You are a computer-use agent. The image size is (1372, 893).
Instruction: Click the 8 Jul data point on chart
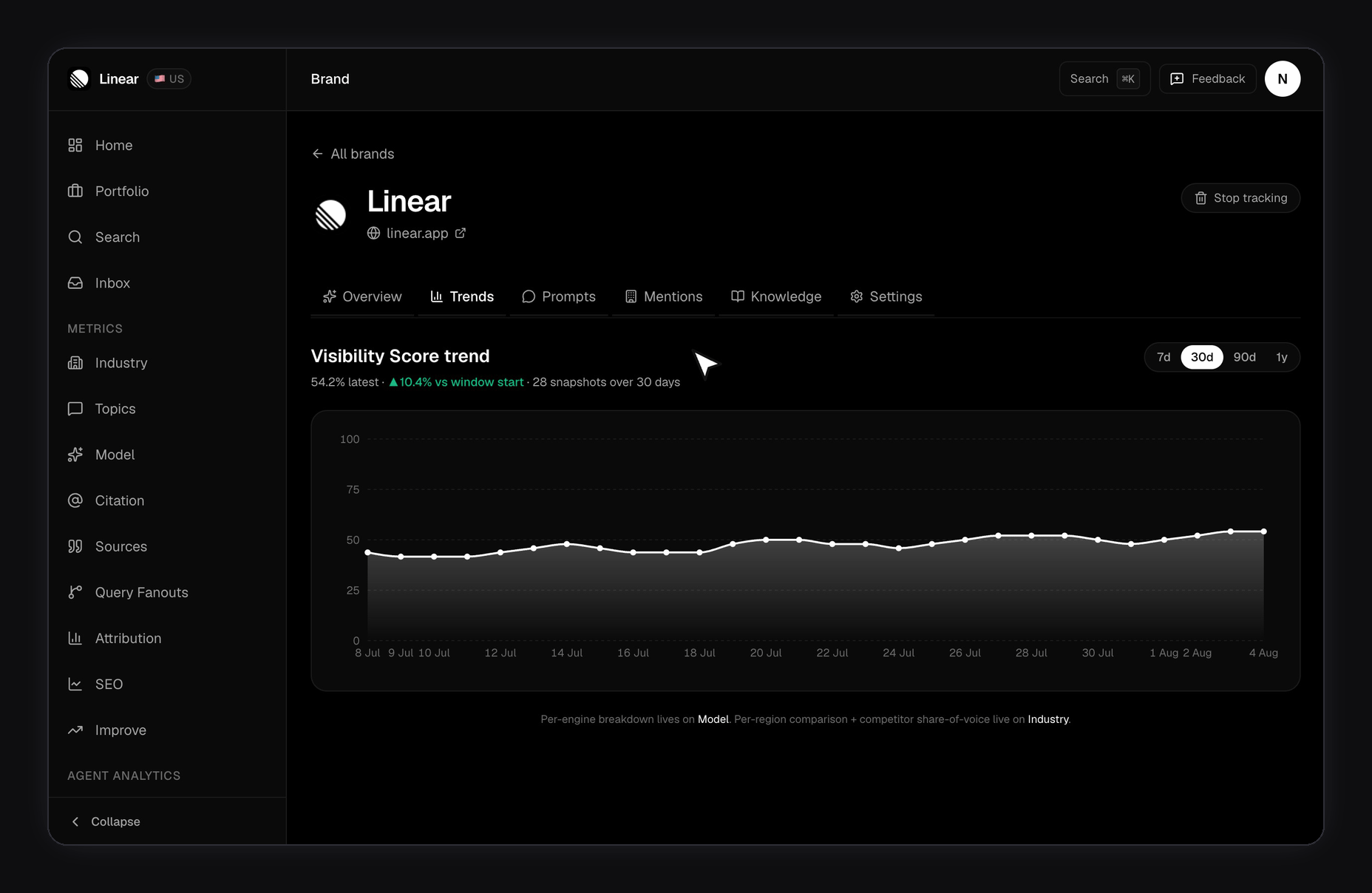pos(367,553)
